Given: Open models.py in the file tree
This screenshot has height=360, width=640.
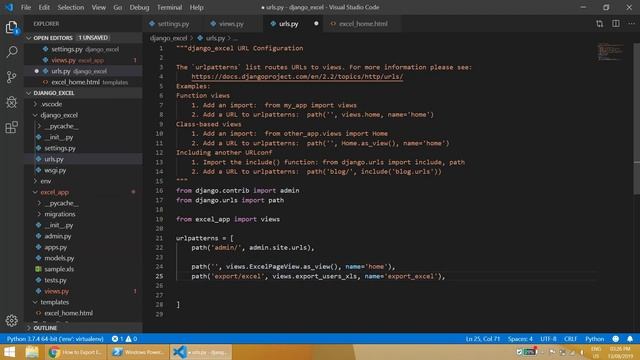Looking at the screenshot, I should (83, 258).
